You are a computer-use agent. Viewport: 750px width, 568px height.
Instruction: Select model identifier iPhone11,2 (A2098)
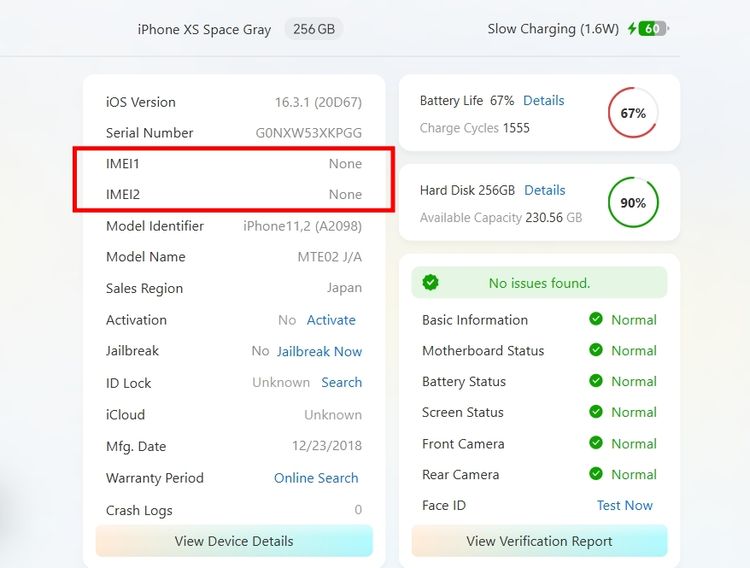(x=302, y=226)
